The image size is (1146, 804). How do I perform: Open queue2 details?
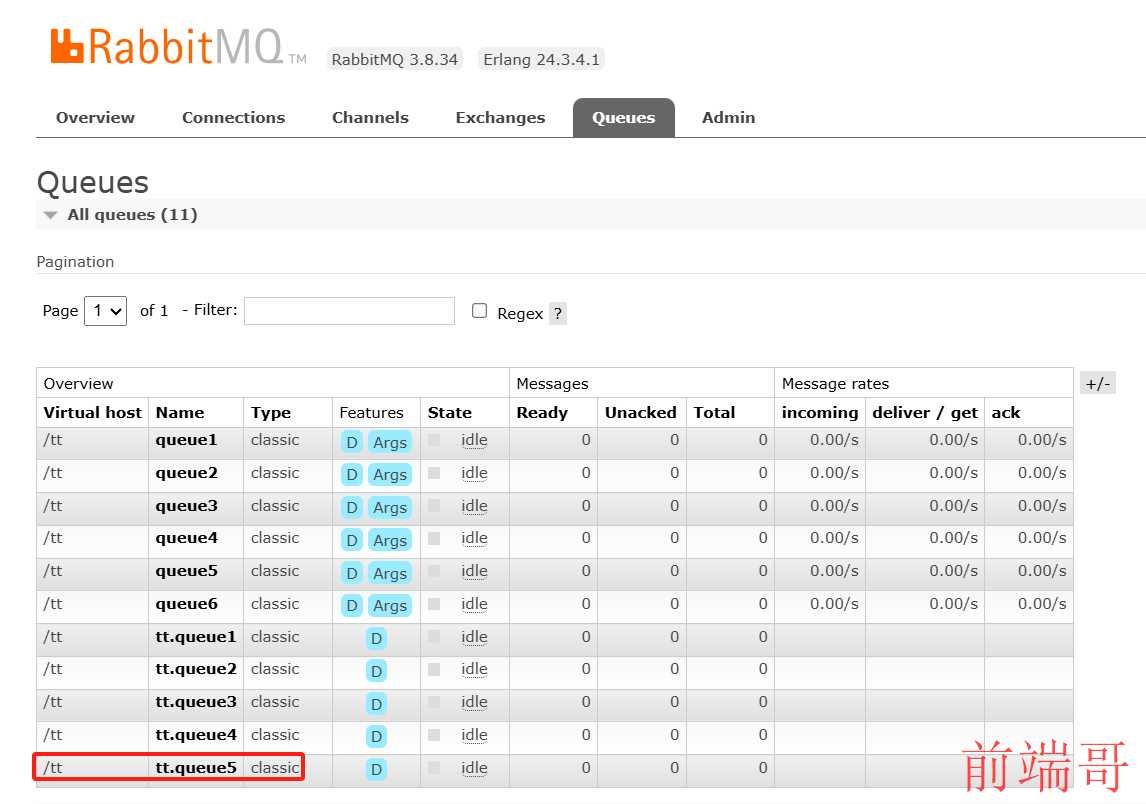pyautogui.click(x=186, y=473)
